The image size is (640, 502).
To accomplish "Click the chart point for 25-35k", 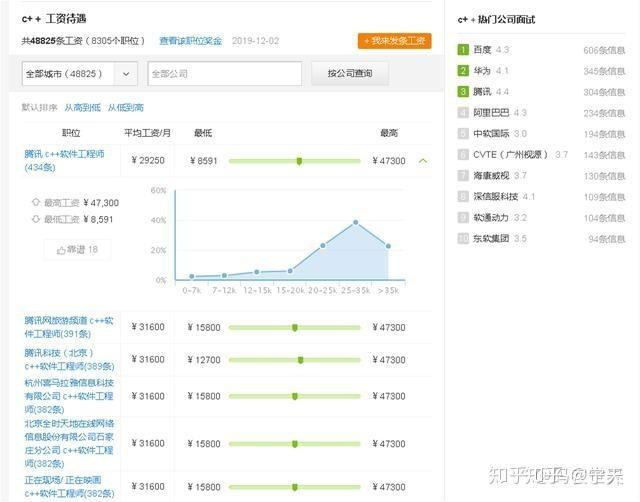I will 356,222.
